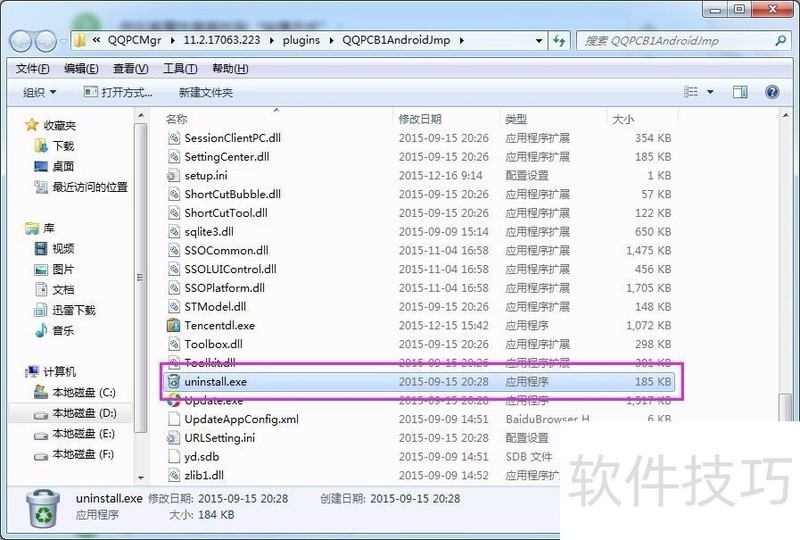Image resolution: width=800 pixels, height=540 pixels.
Task: Click the Music (音乐) note icon
Action: [41, 331]
